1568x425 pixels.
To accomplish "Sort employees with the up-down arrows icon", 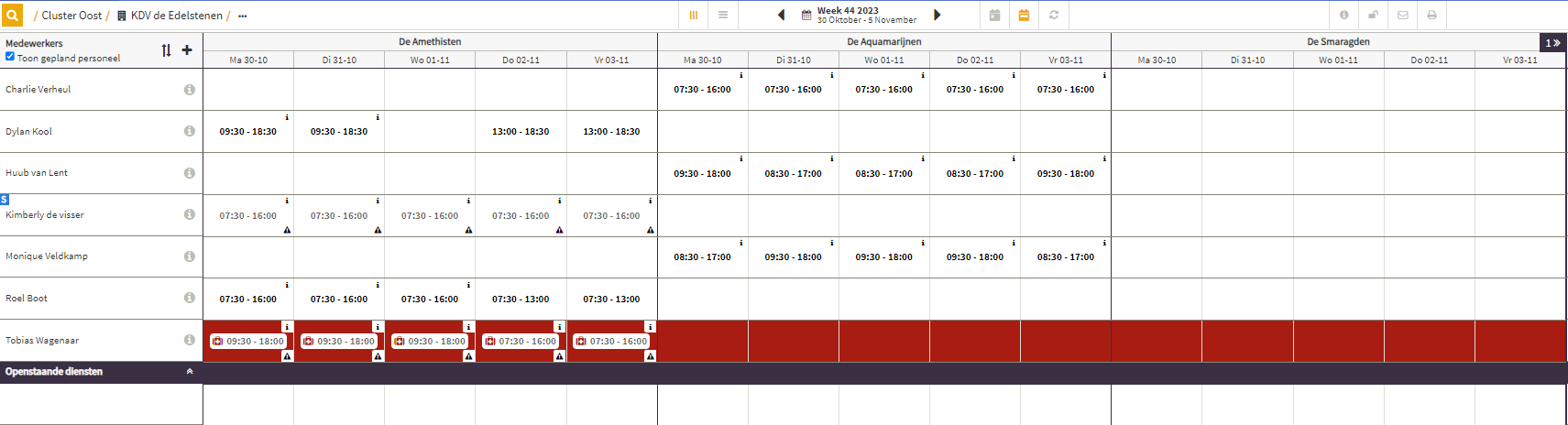I will click(166, 50).
